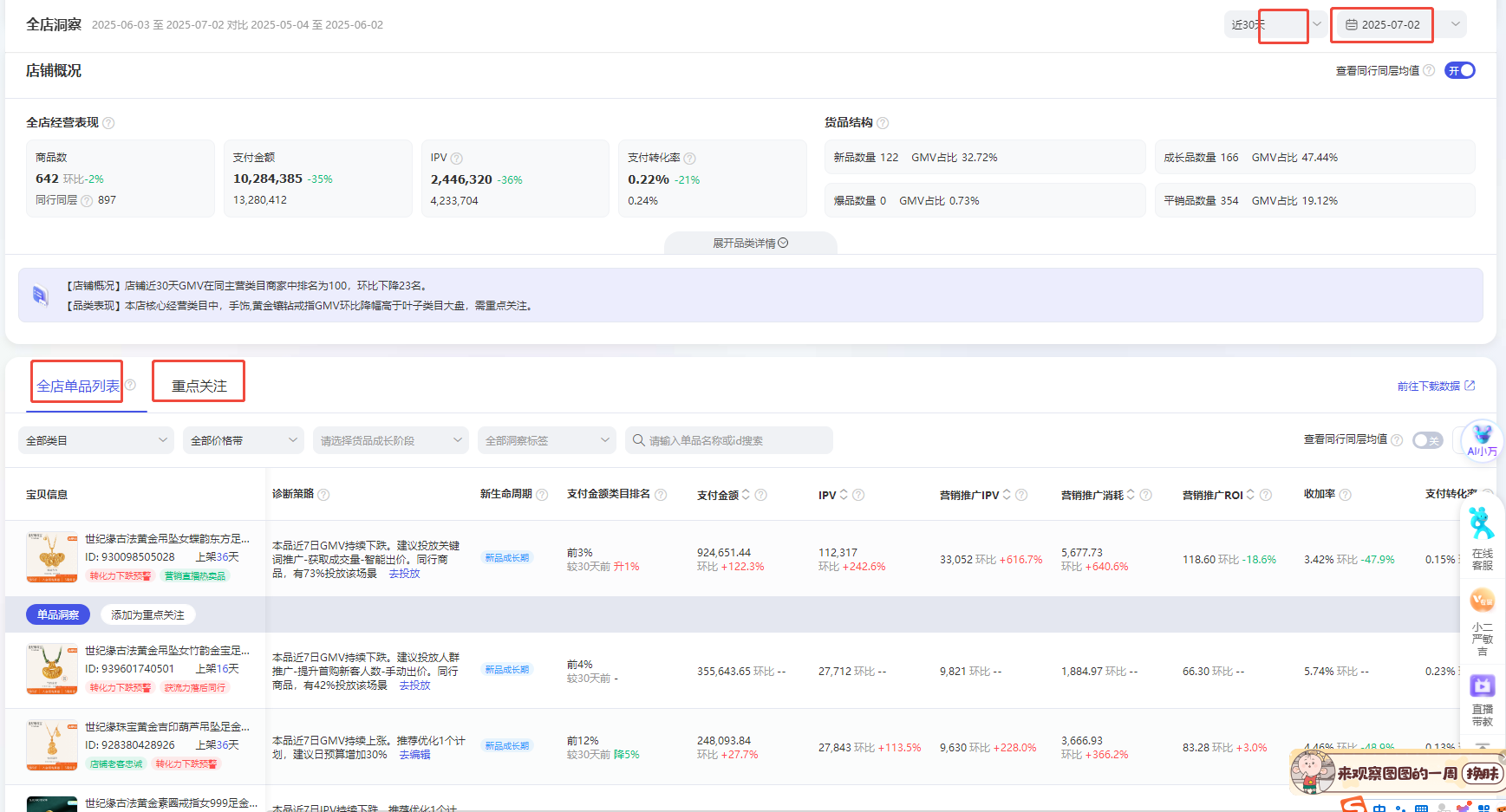
Task: Sort by 营销推广ROI column arrows
Action: tap(1250, 495)
